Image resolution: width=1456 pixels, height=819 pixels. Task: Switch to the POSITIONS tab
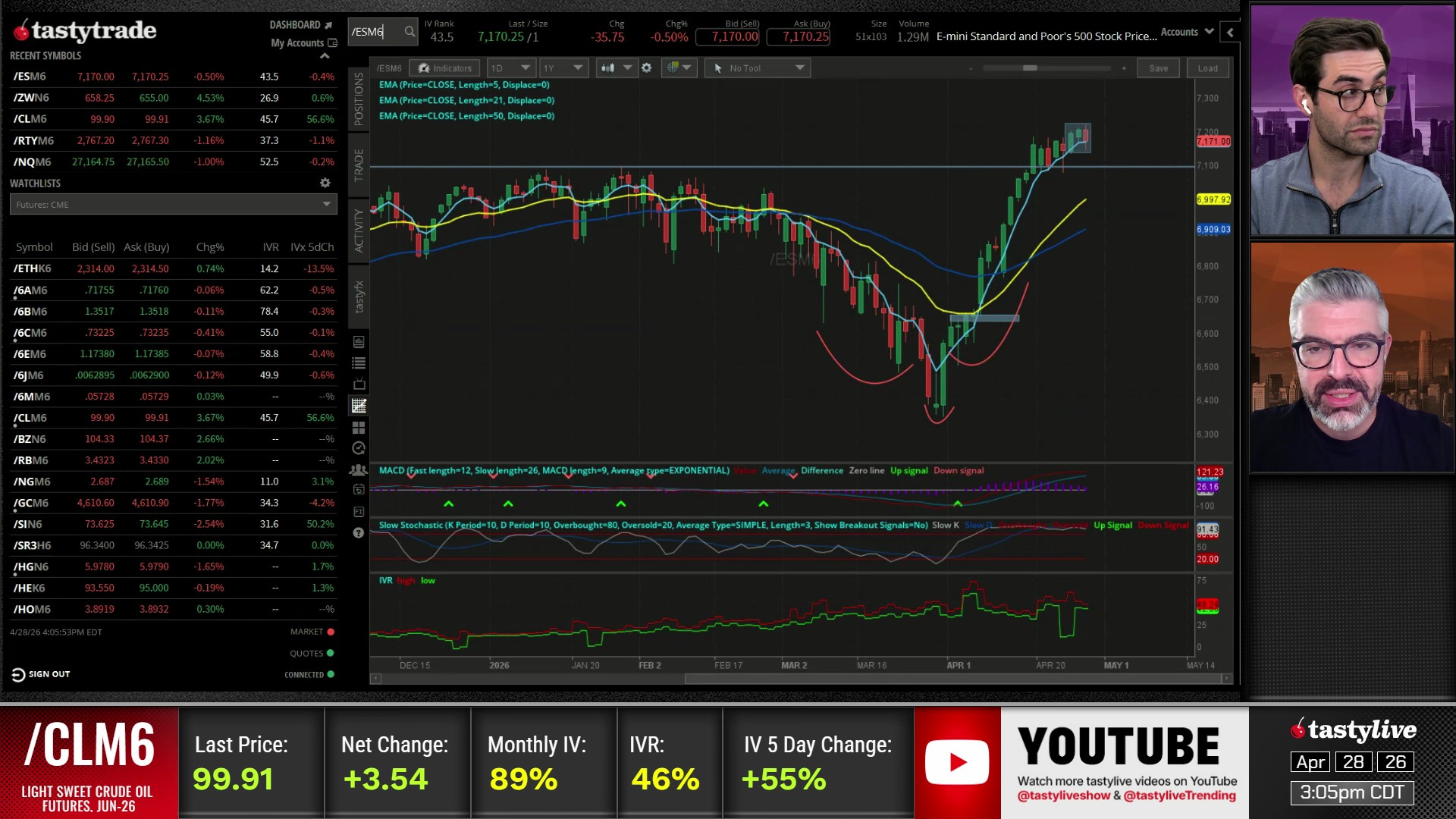click(359, 99)
